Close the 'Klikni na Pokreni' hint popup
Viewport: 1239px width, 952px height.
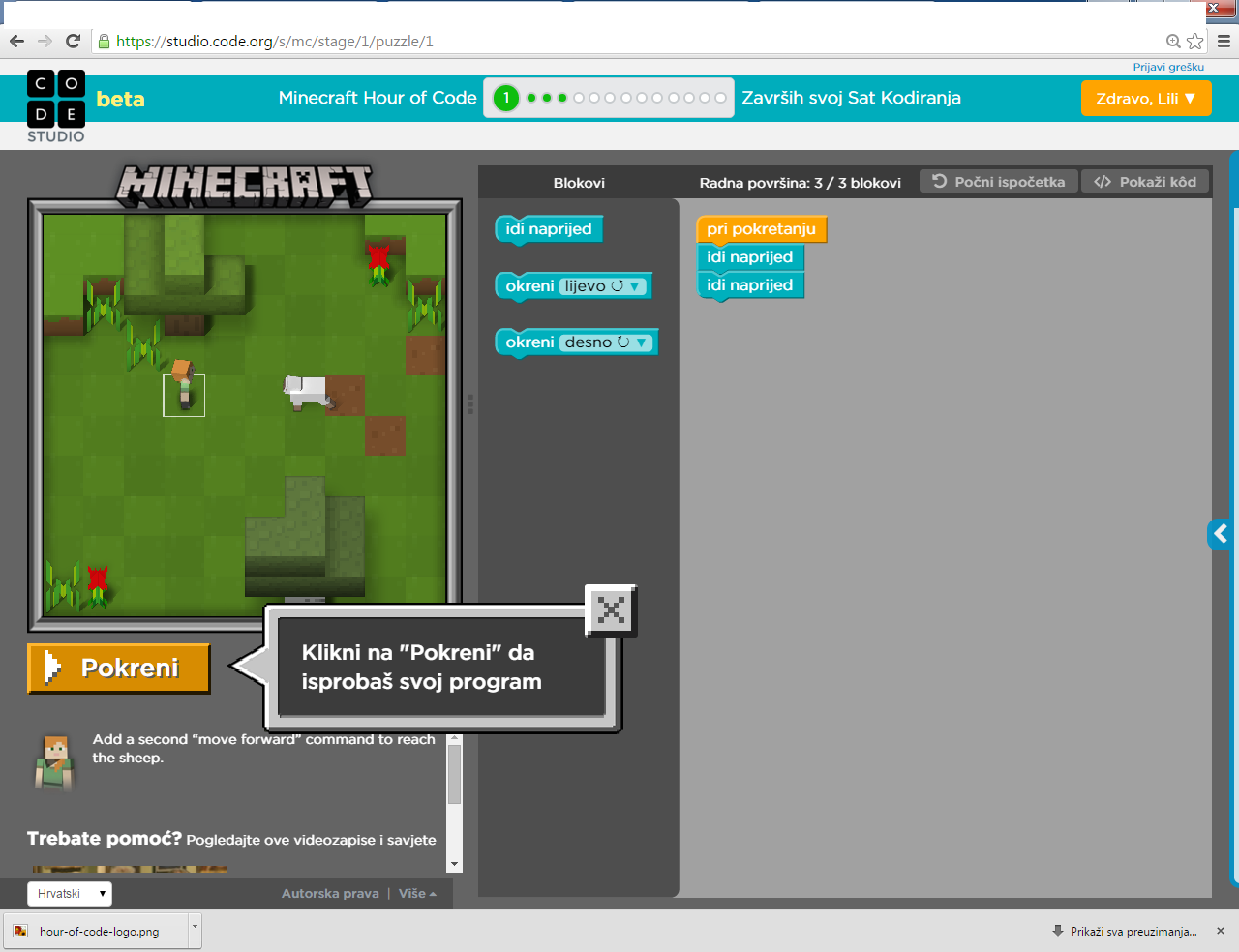click(x=611, y=610)
